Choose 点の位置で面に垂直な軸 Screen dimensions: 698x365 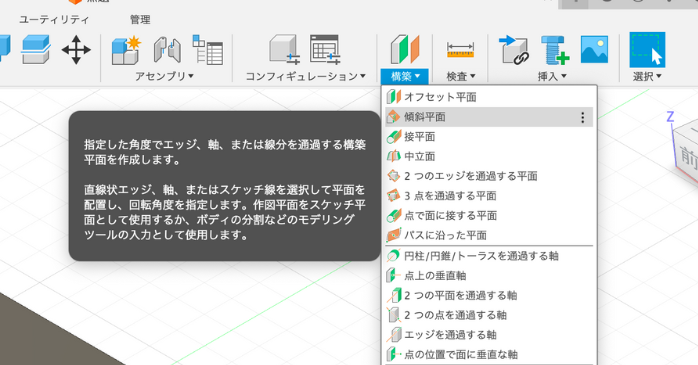click(489, 354)
